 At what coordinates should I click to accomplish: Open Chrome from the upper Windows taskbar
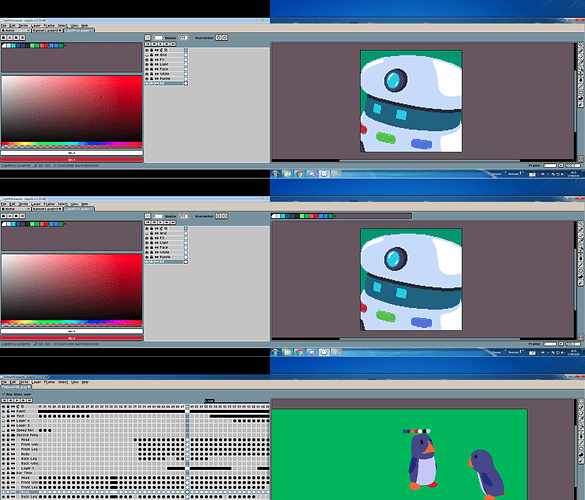(299, 174)
